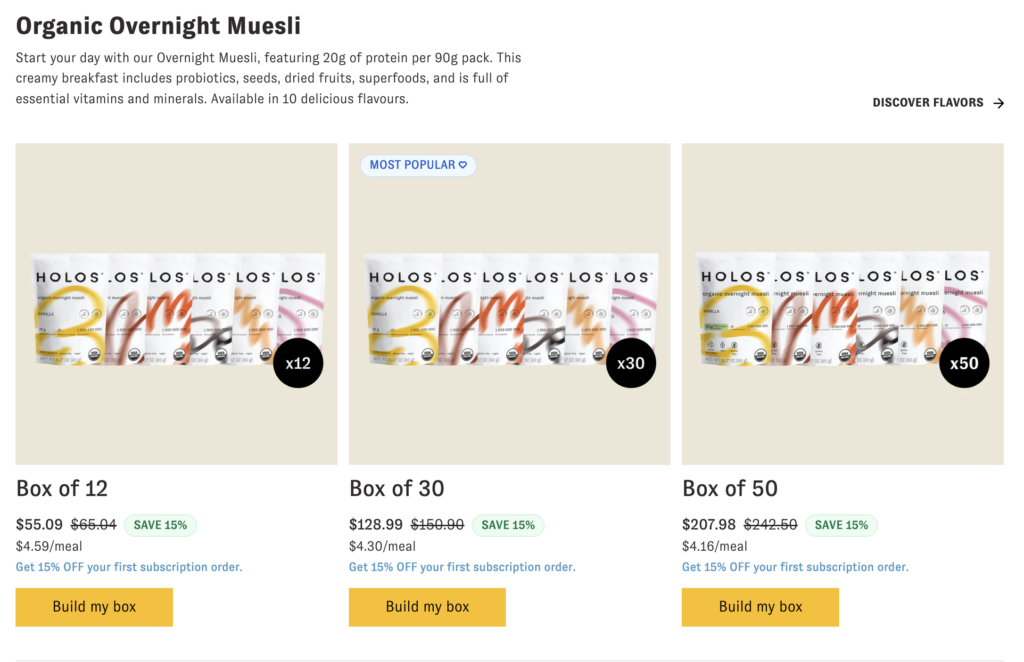The image size is (1024, 662).
Task: Open the Discover Flavors link
Action: [x=928, y=103]
